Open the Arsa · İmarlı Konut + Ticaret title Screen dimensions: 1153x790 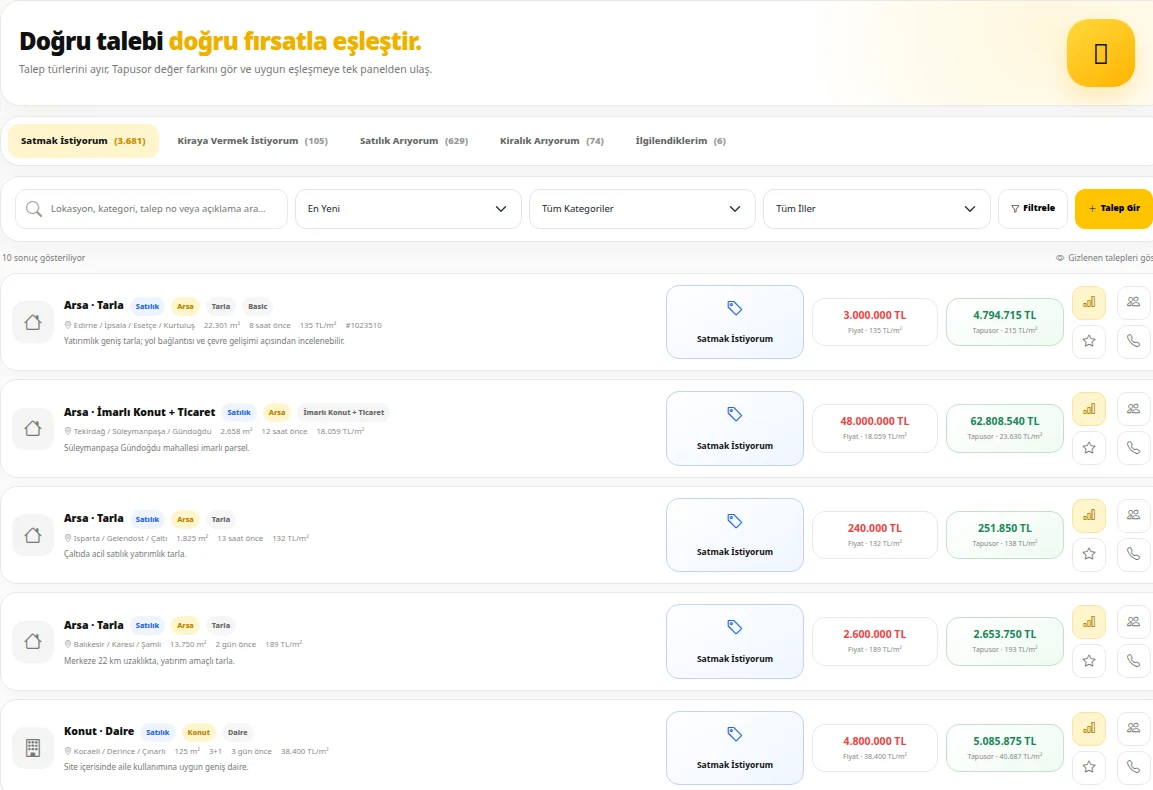click(x=140, y=412)
